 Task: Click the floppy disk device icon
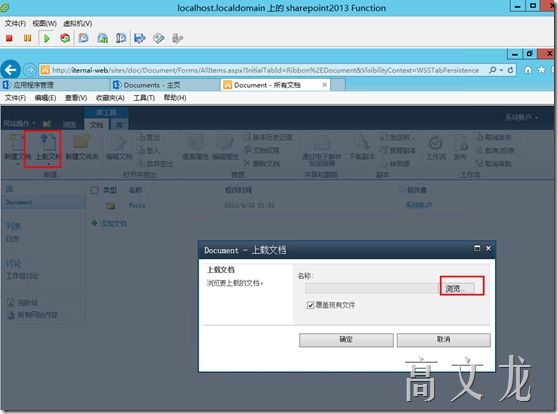tap(140, 38)
